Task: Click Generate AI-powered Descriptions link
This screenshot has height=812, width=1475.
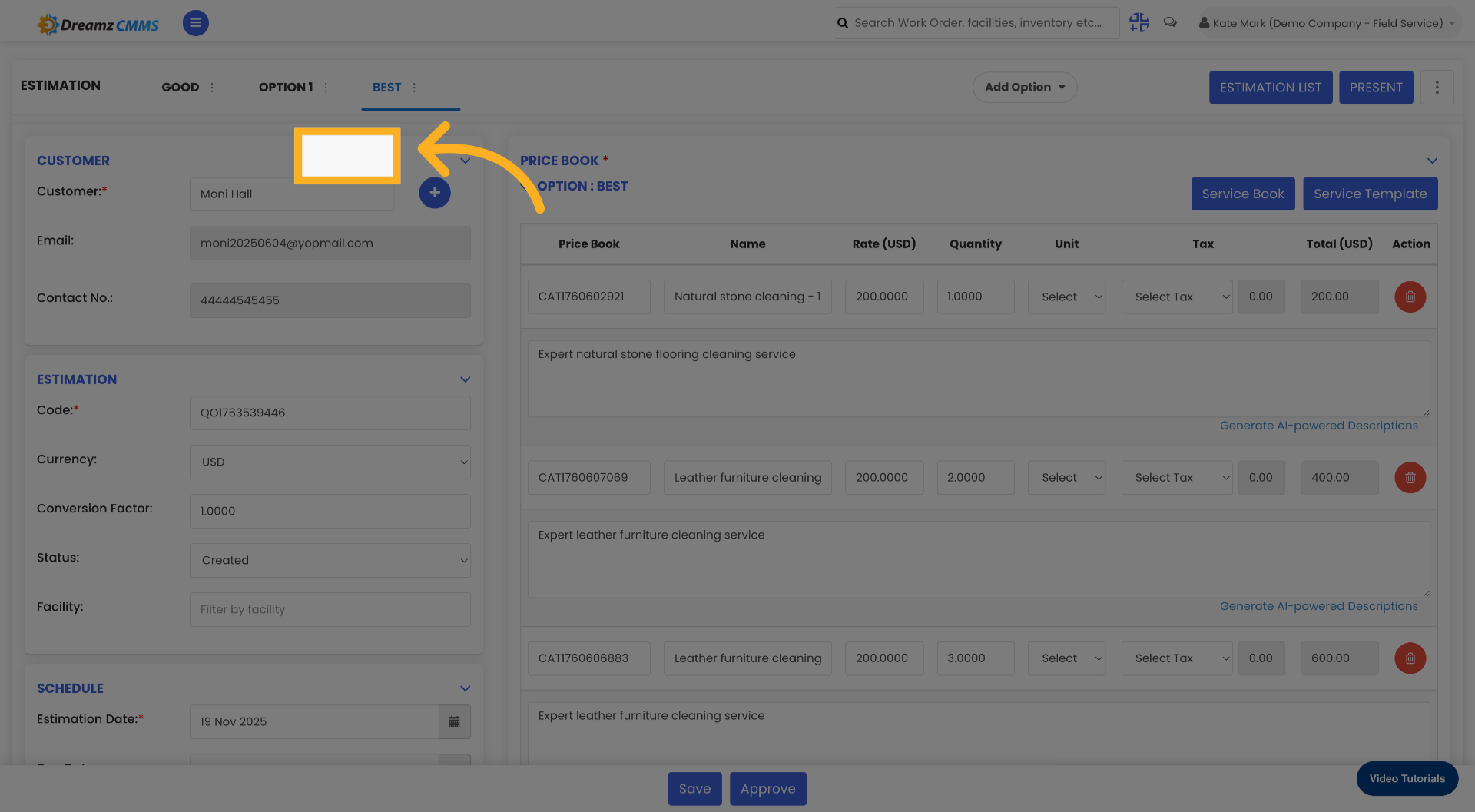Action: (1319, 425)
